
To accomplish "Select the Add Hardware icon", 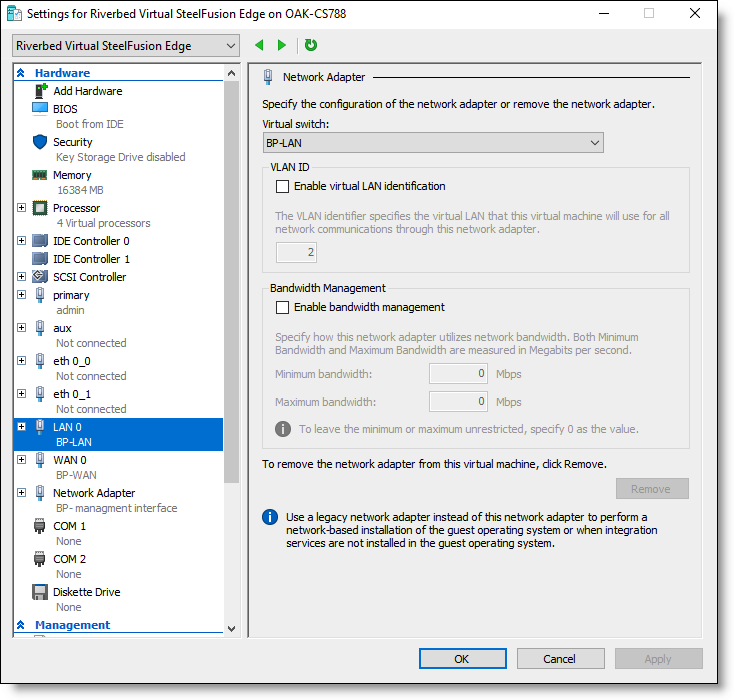I will click(41, 90).
